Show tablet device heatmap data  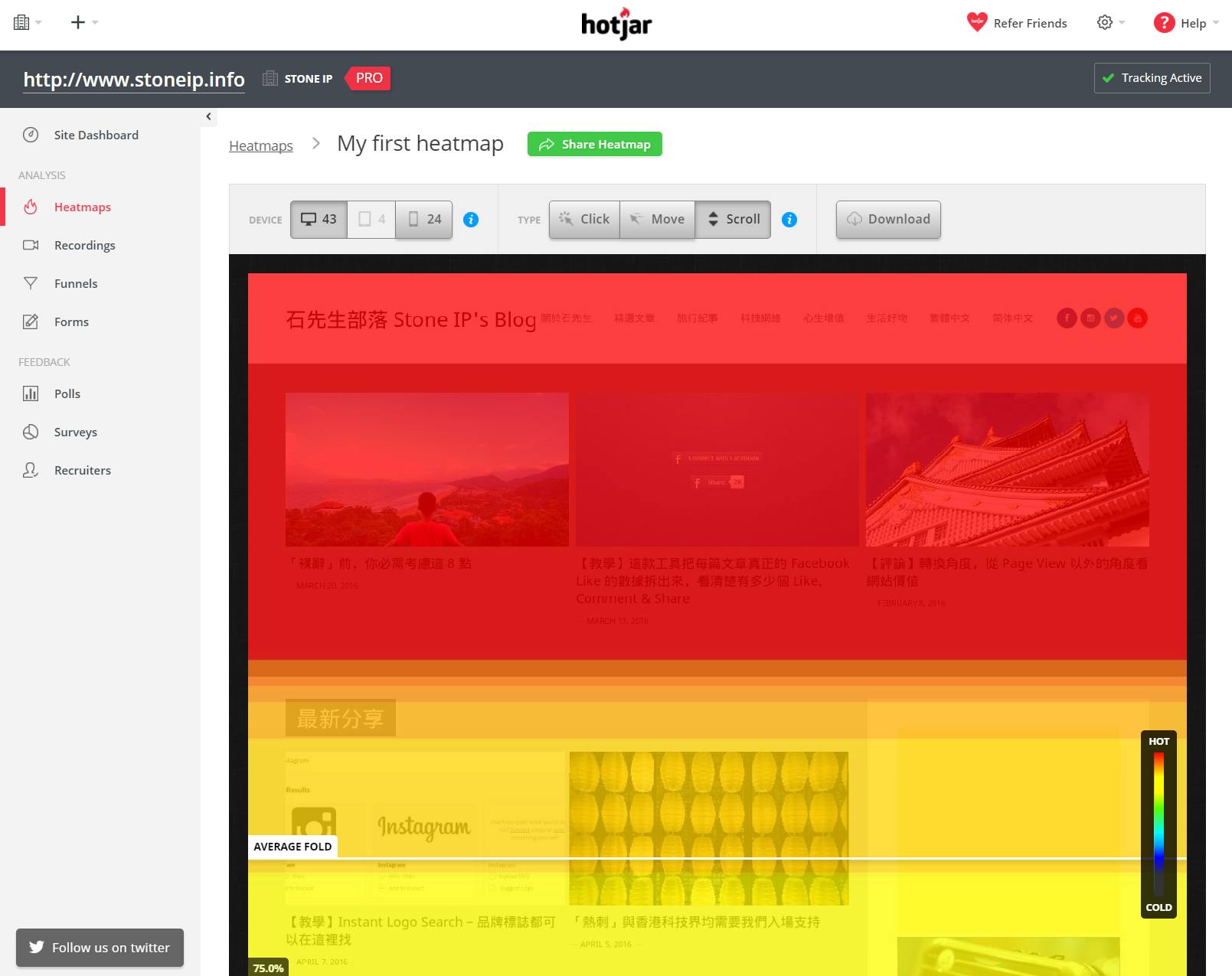(x=371, y=219)
